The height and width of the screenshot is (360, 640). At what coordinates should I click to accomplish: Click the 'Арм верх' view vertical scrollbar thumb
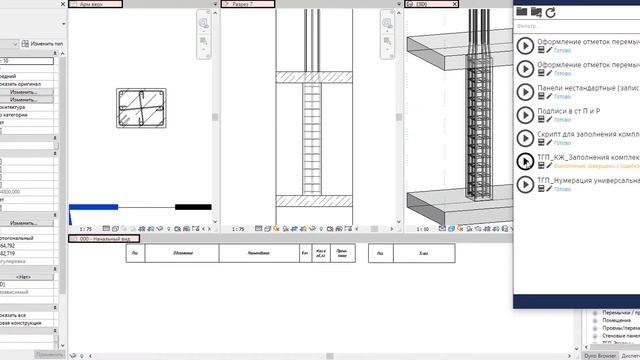pyautogui.click(x=215, y=117)
